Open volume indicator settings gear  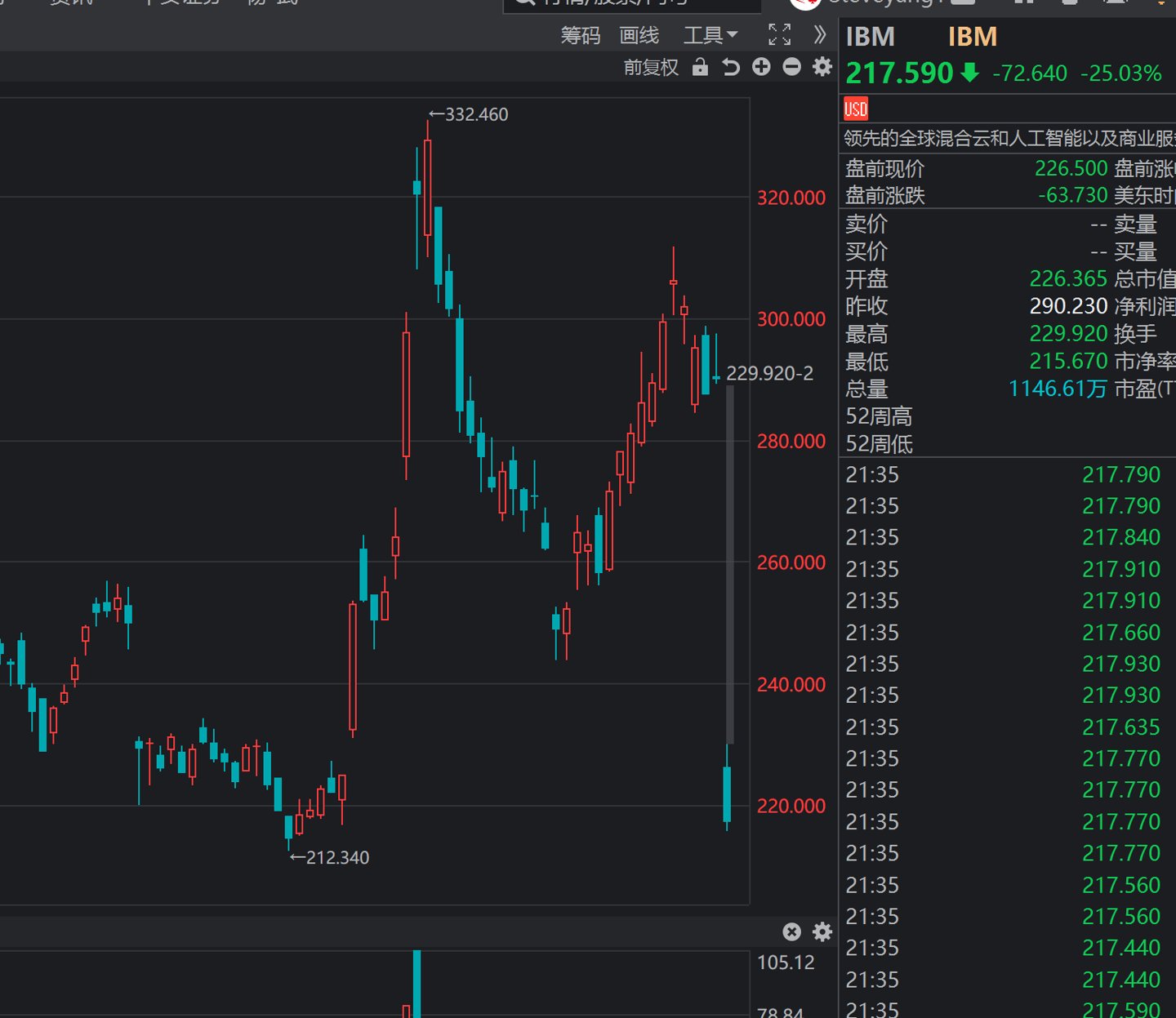[822, 931]
